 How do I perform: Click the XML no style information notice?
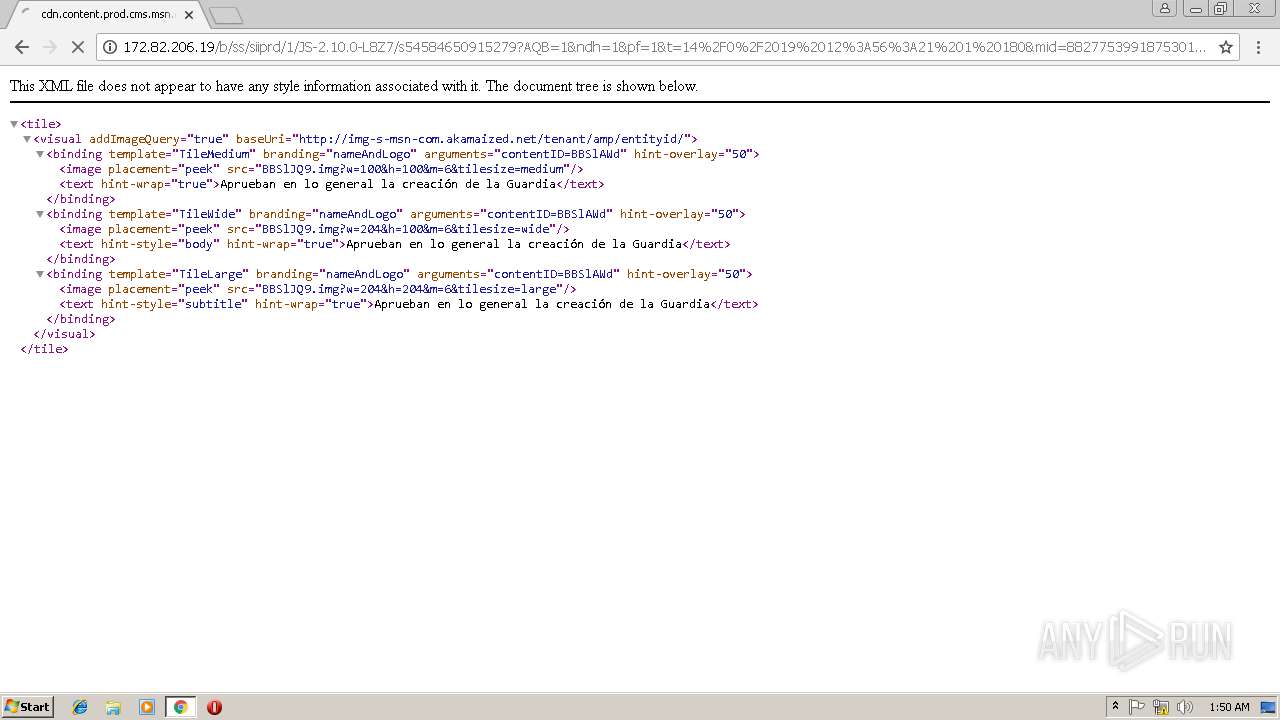pos(354,86)
